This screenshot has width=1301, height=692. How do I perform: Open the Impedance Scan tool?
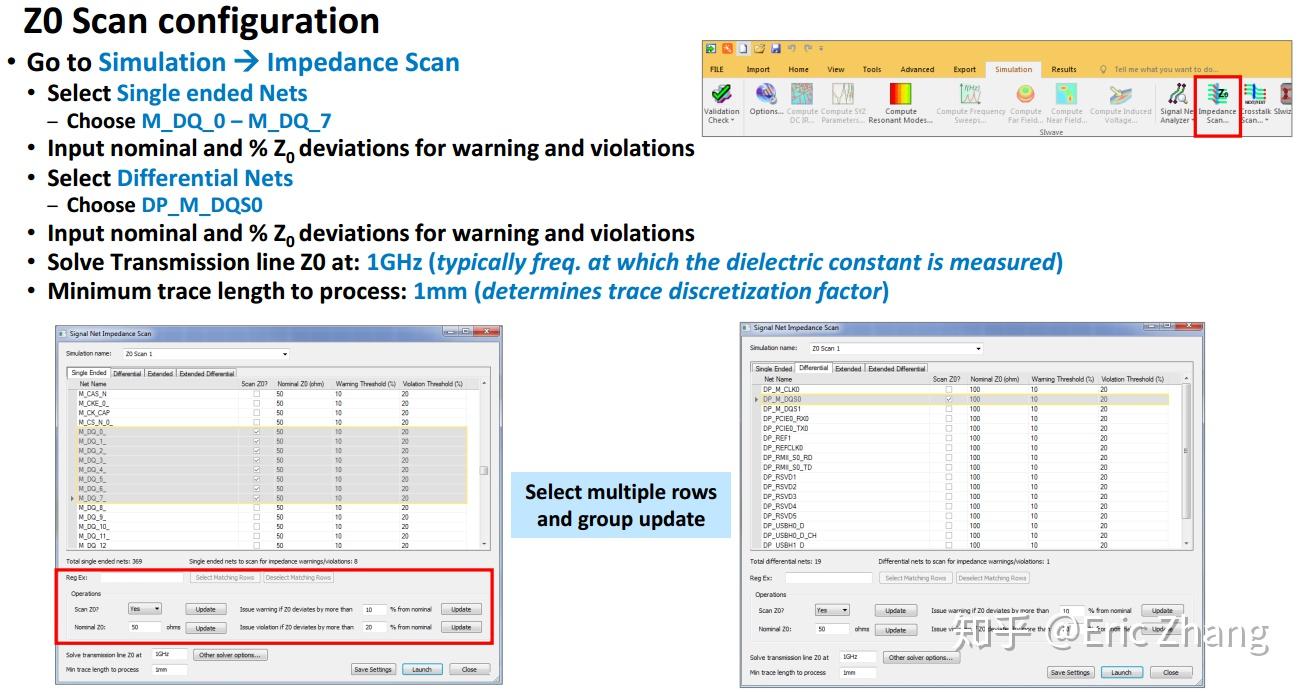(1217, 103)
